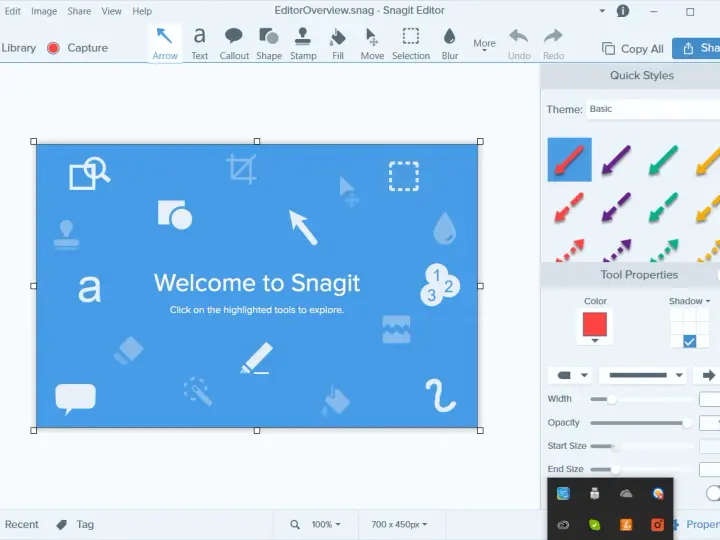The height and width of the screenshot is (540, 720).
Task: Switch to the Move tool
Action: (372, 44)
